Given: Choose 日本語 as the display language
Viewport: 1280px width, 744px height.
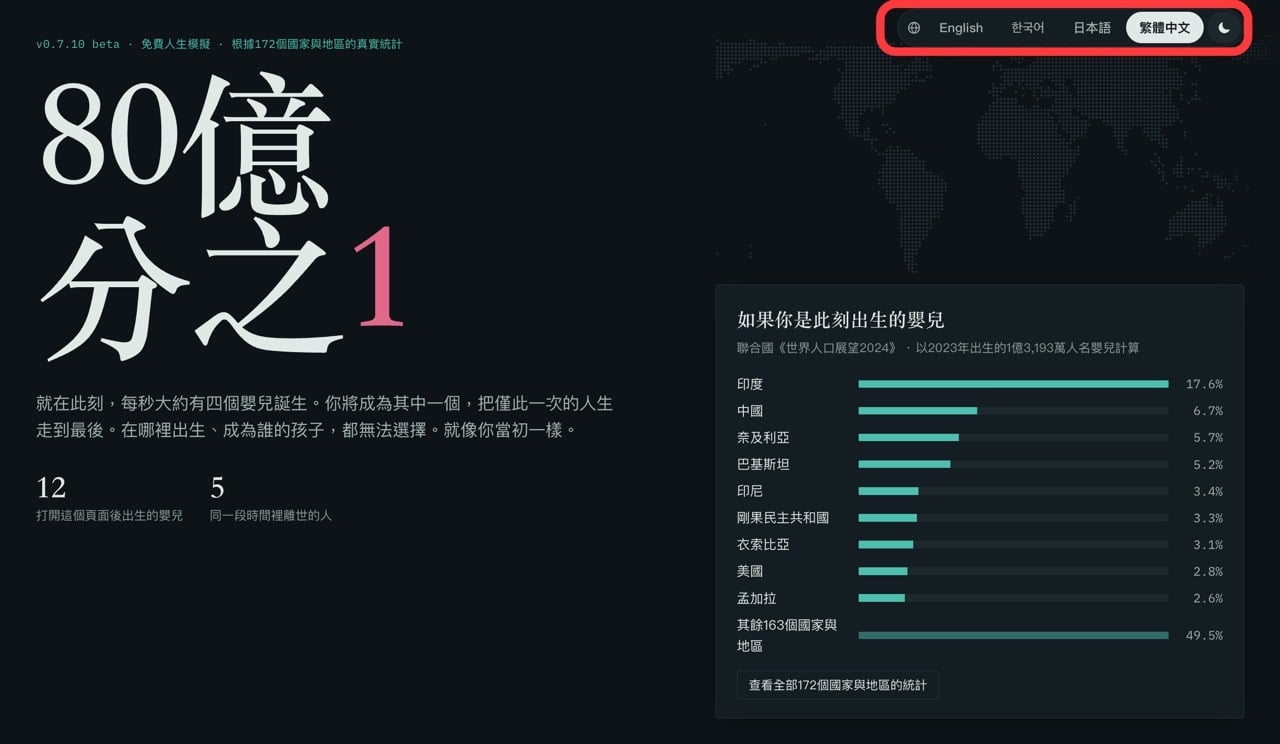Looking at the screenshot, I should [1092, 28].
